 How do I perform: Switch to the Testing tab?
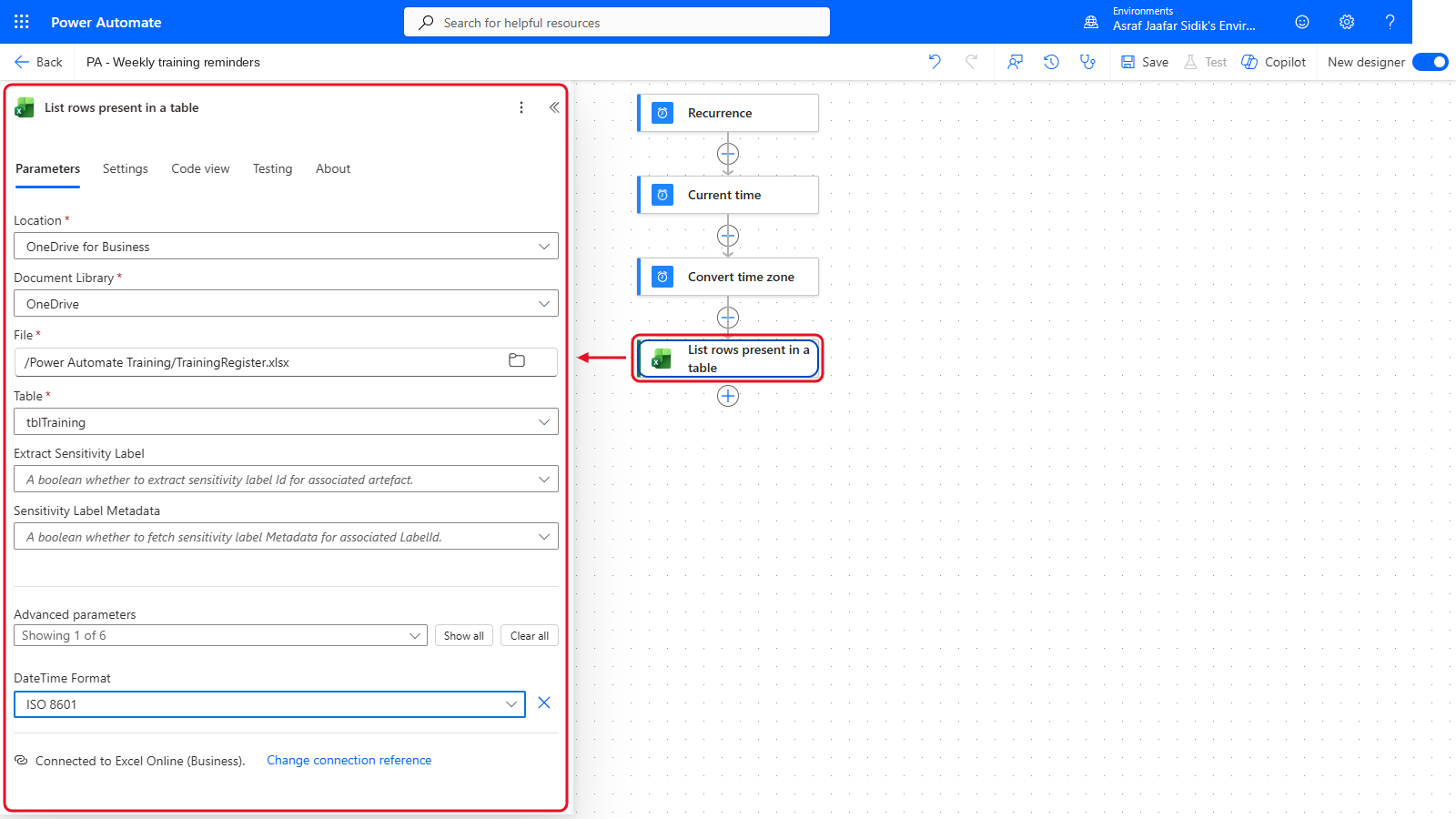tap(273, 168)
